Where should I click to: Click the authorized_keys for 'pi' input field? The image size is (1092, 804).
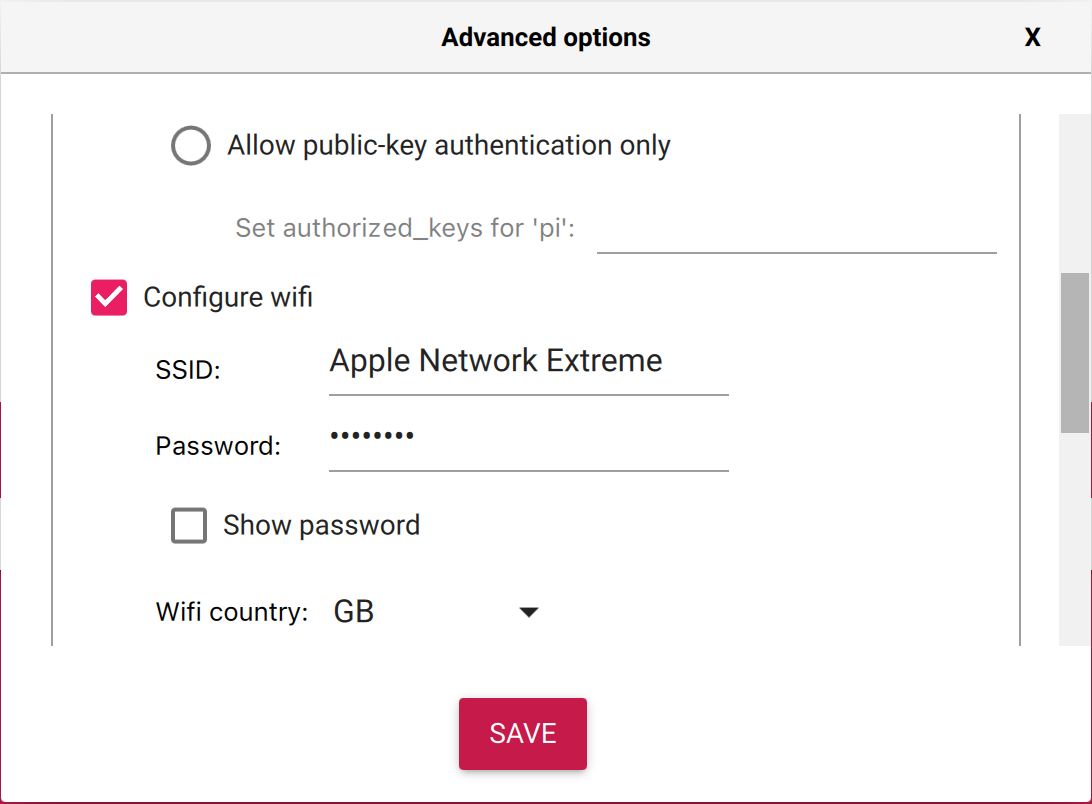(797, 230)
